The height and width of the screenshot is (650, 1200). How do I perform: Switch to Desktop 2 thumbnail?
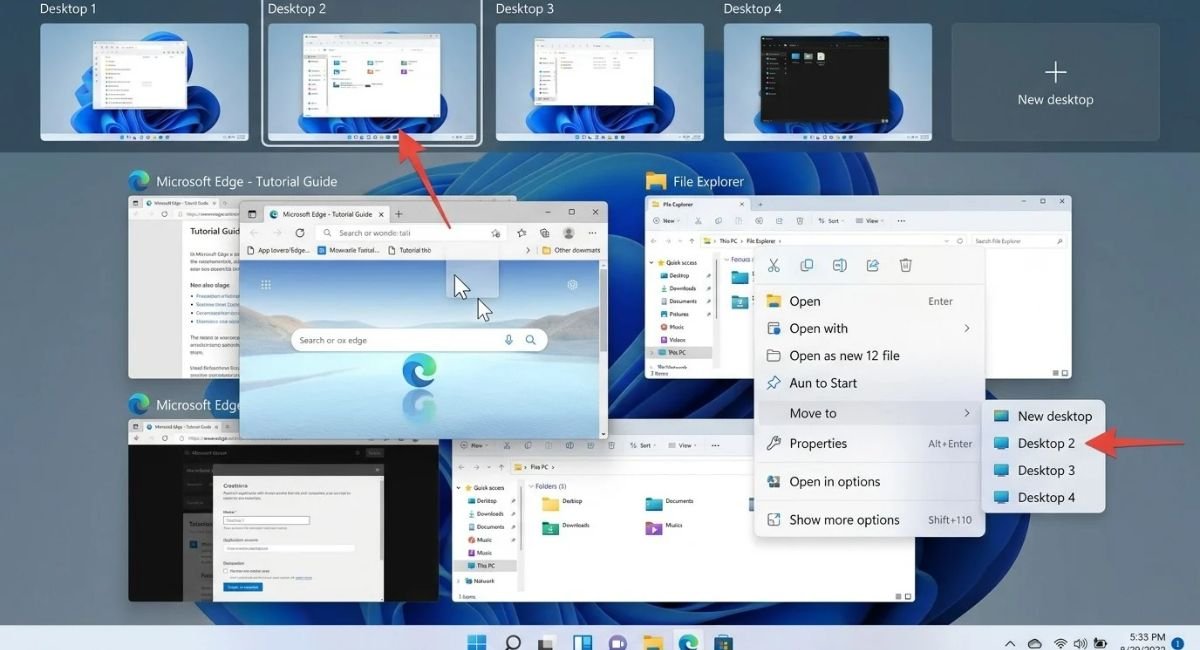tap(372, 82)
